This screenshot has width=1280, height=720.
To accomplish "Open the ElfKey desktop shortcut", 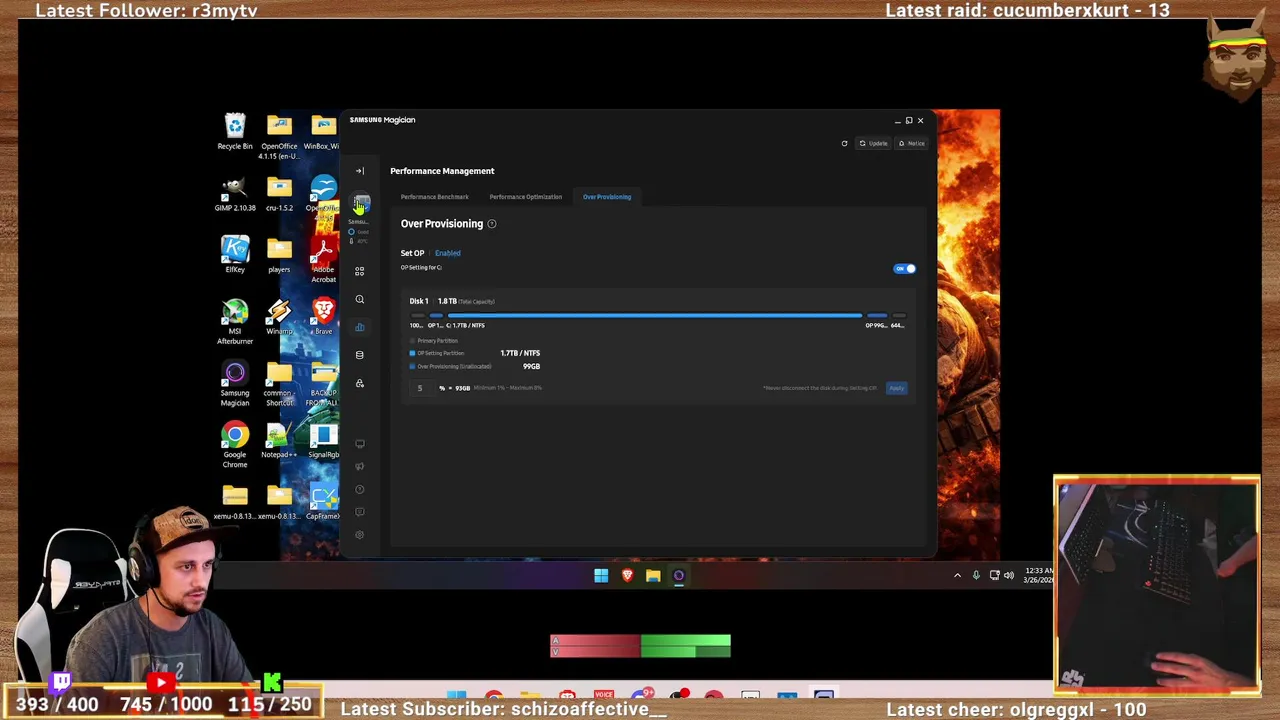I will [235, 255].
